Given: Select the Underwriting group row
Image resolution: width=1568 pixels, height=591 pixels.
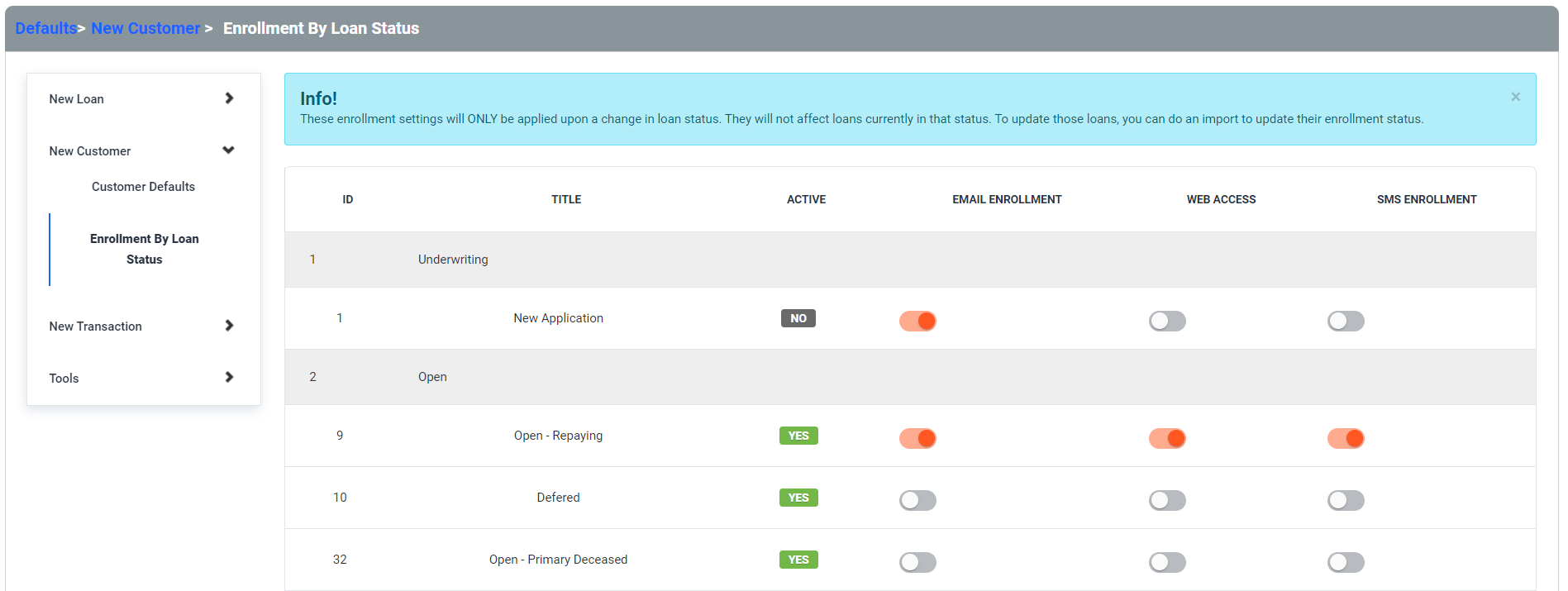Looking at the screenshot, I should (x=910, y=260).
